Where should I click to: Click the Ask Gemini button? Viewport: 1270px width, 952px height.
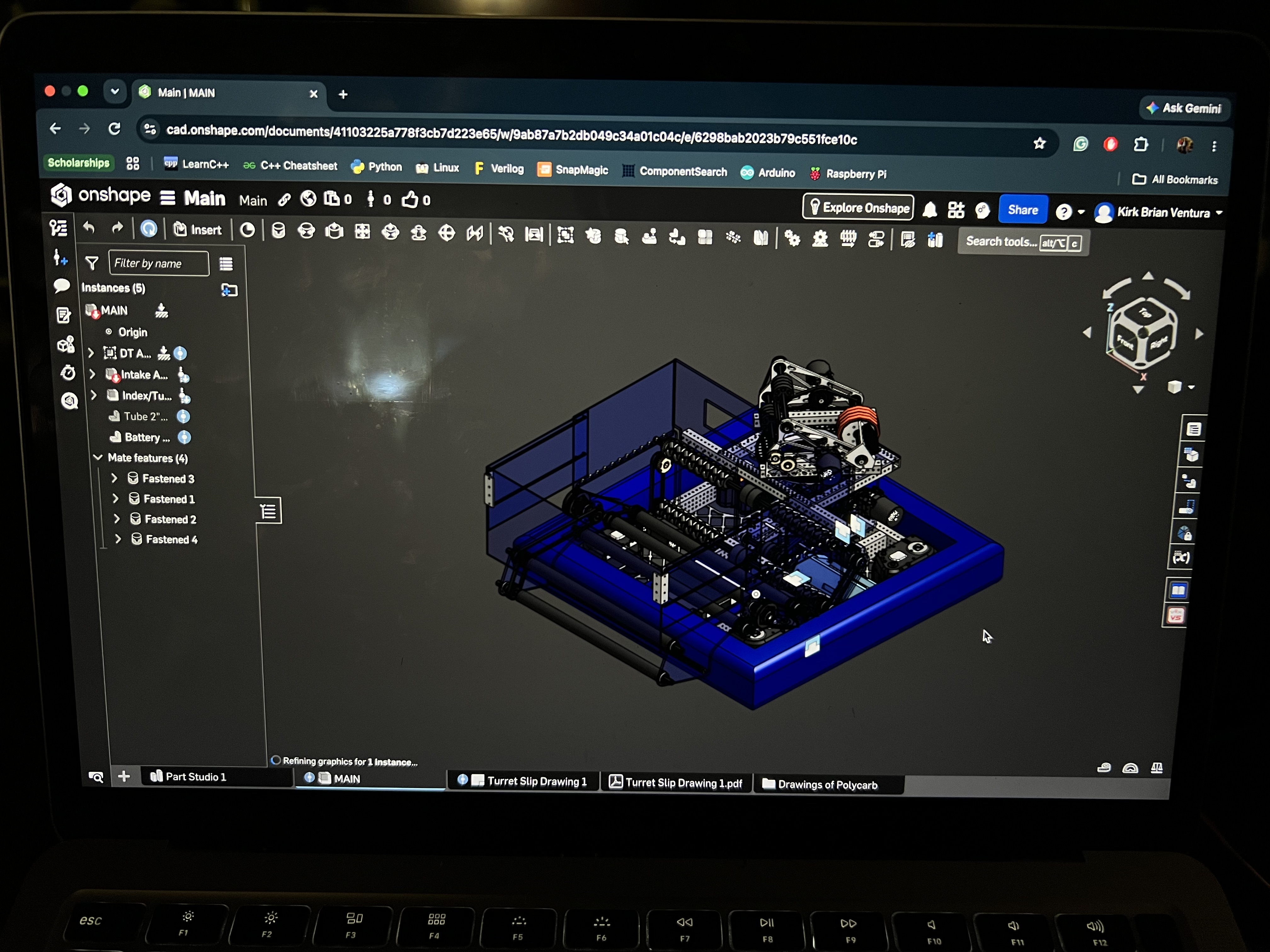pyautogui.click(x=1184, y=108)
